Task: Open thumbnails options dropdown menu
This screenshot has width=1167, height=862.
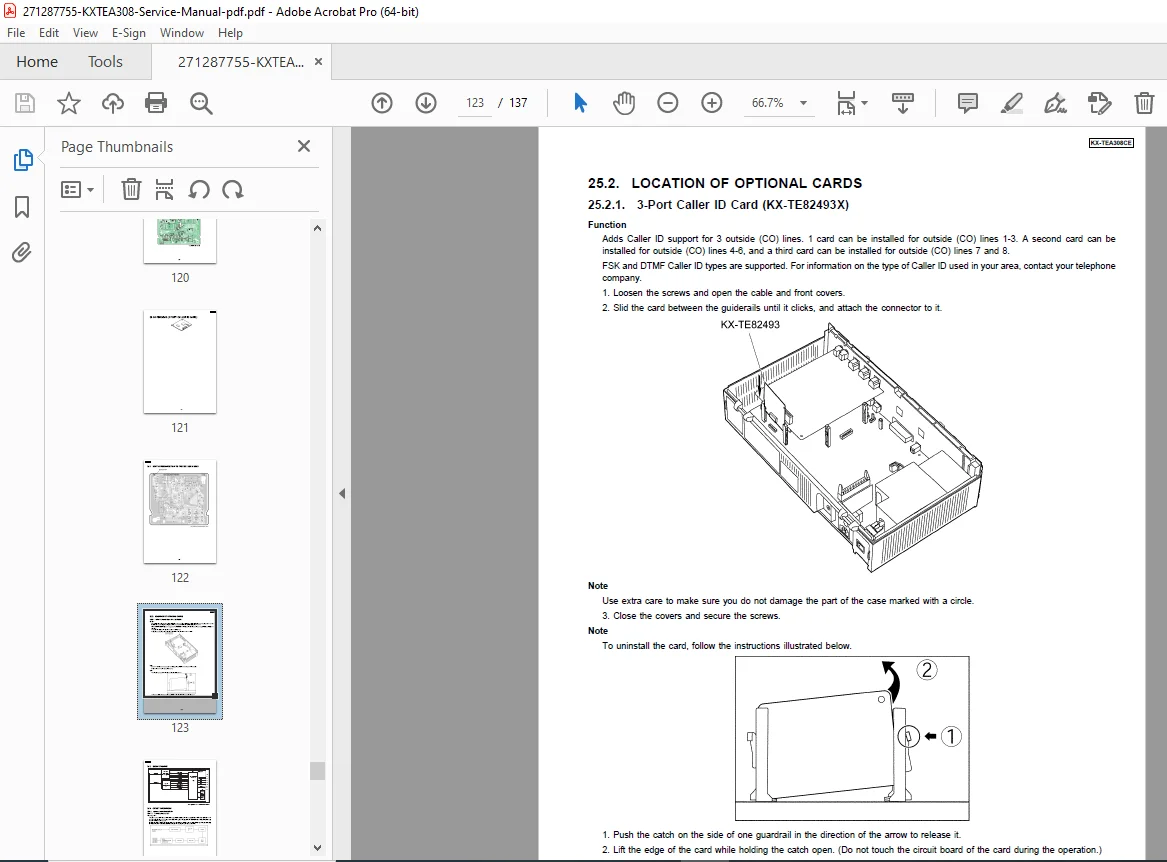Action: pyautogui.click(x=77, y=190)
